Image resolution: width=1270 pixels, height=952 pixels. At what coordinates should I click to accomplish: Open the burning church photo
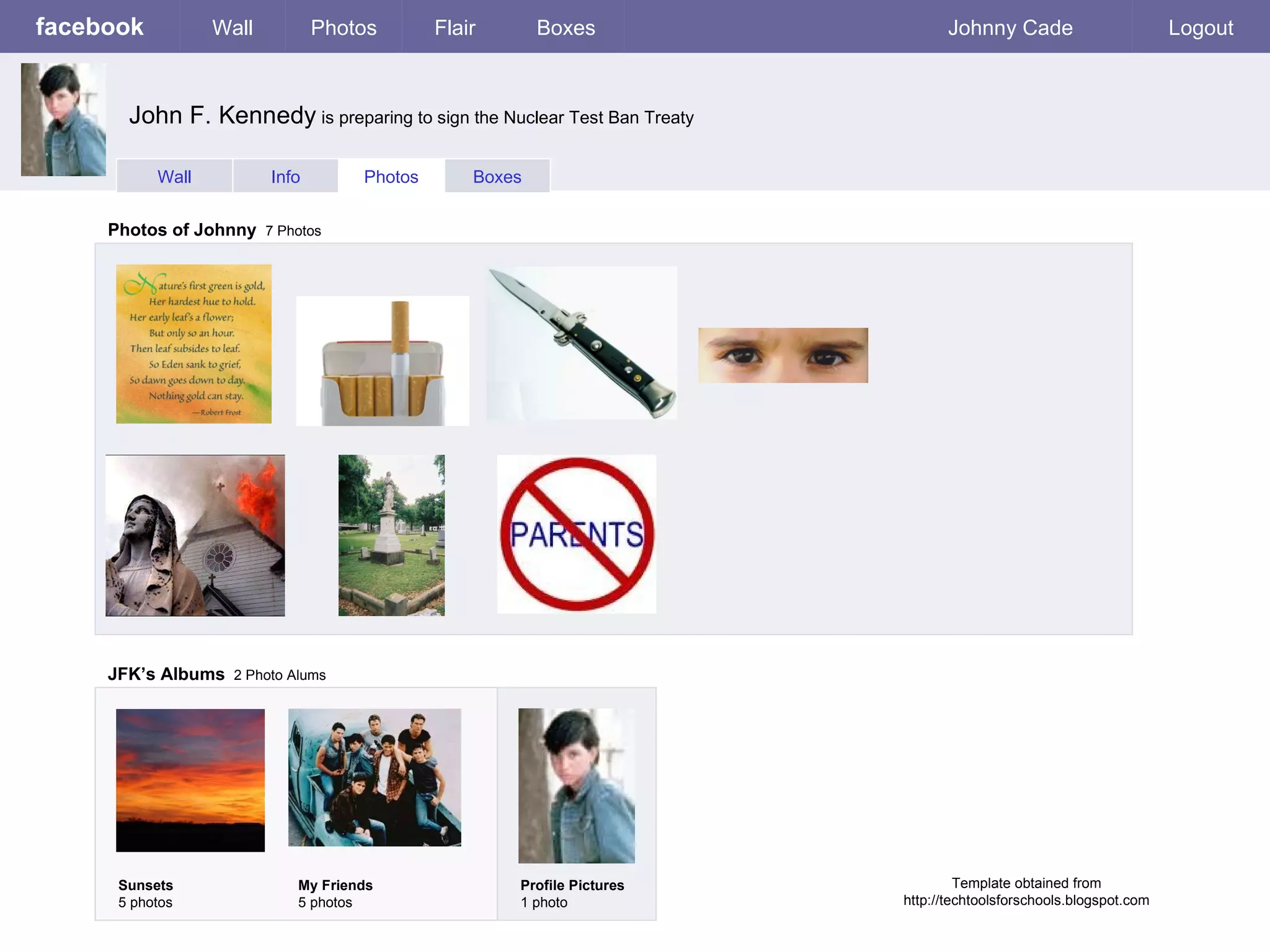(x=195, y=535)
